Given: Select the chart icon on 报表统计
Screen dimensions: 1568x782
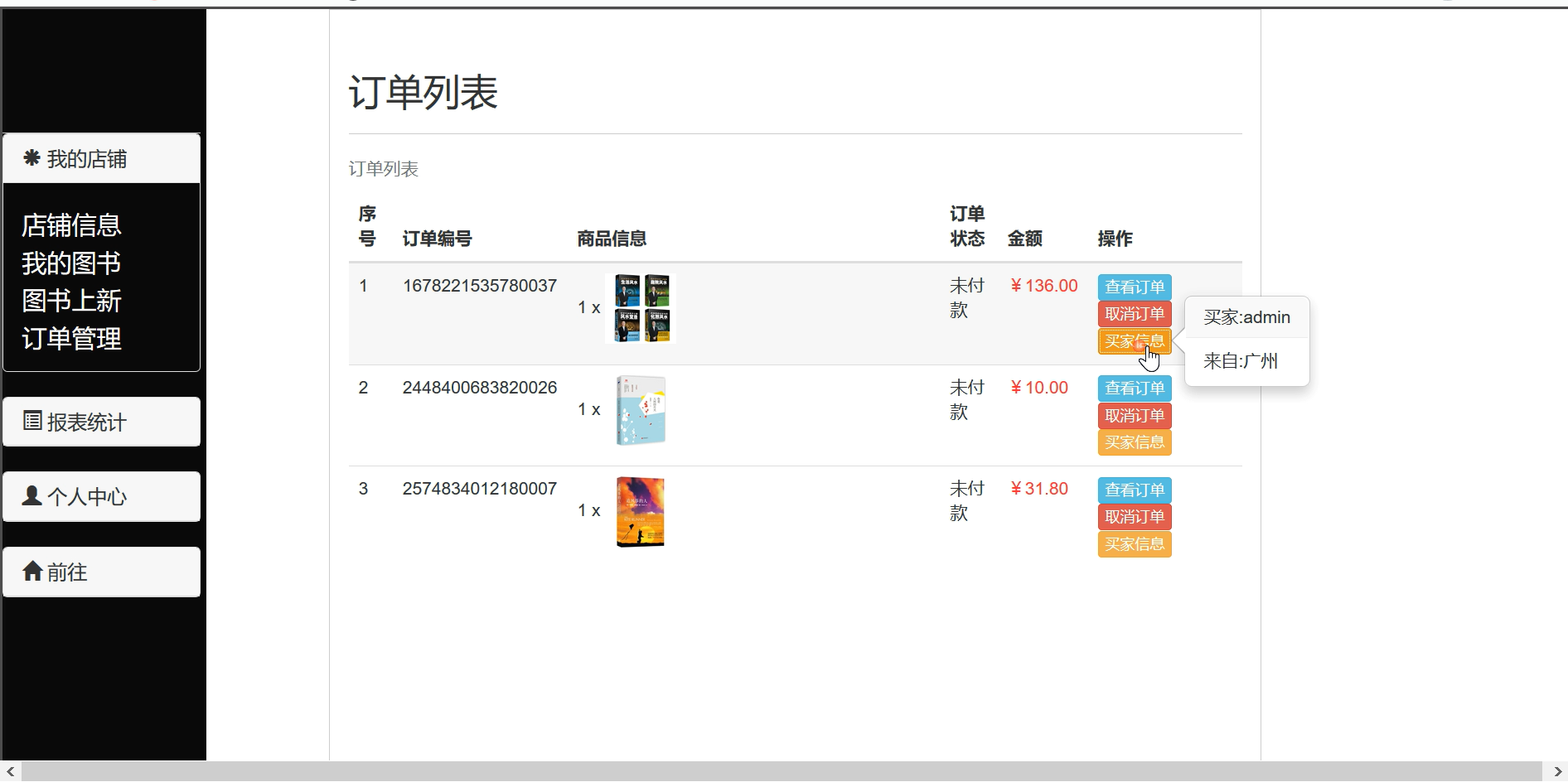Looking at the screenshot, I should coord(31,422).
